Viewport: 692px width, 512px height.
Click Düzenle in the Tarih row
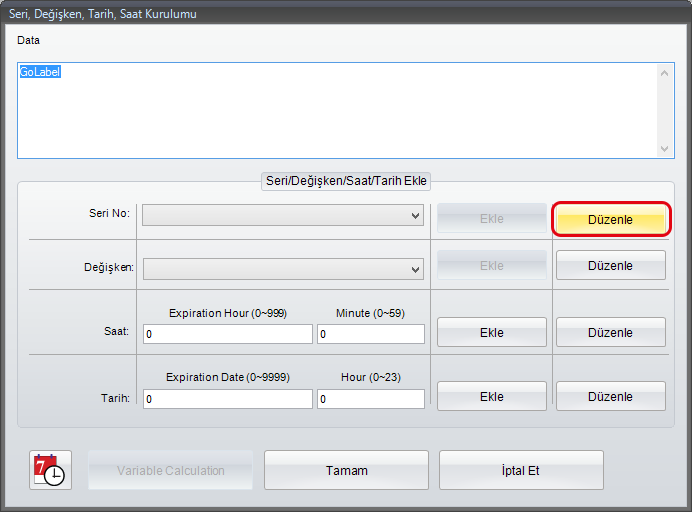click(610, 396)
